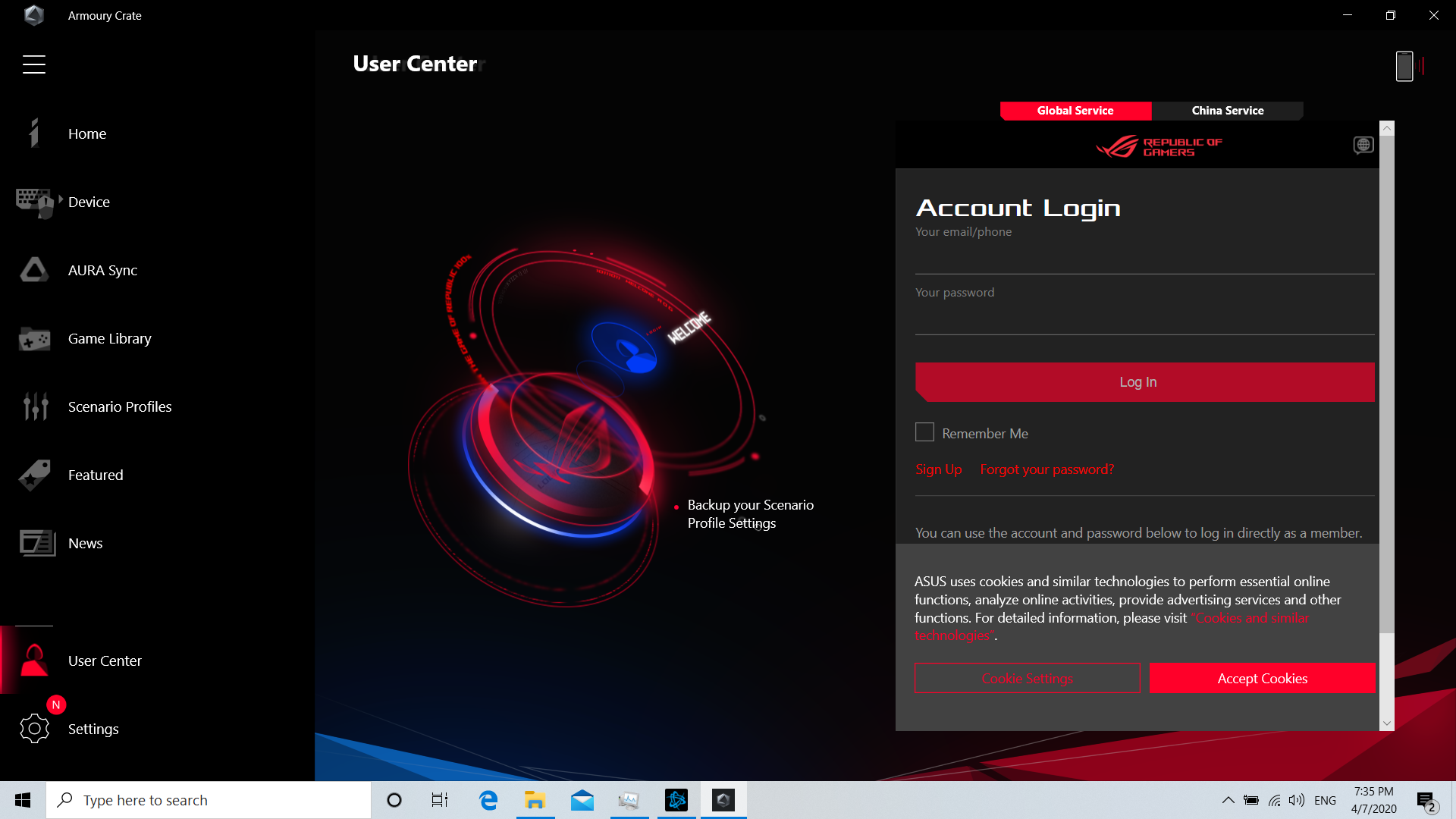Open the hamburger navigation menu
This screenshot has width=1456, height=819.
[x=34, y=64]
